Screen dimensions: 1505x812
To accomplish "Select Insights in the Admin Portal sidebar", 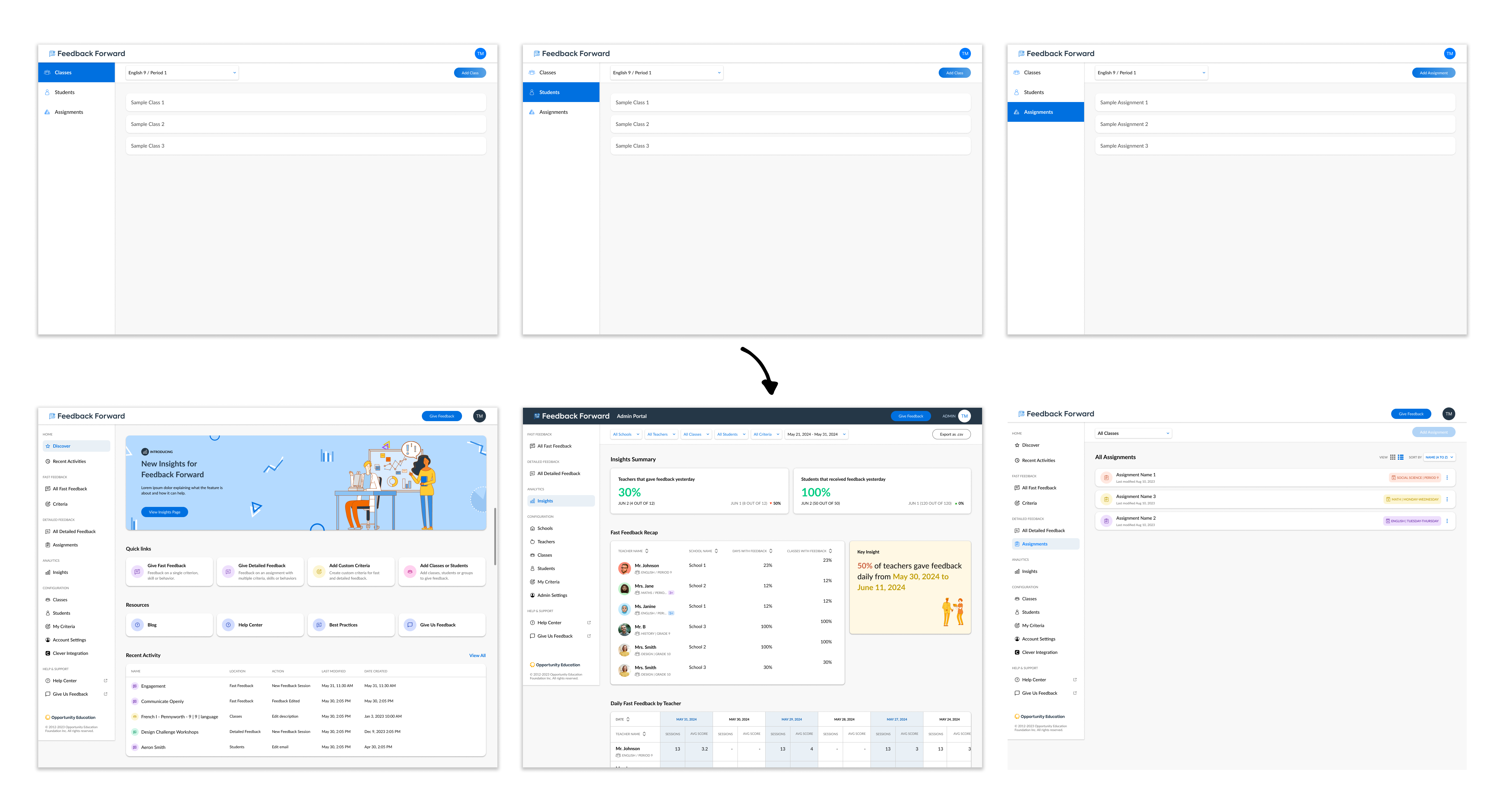I will point(545,501).
